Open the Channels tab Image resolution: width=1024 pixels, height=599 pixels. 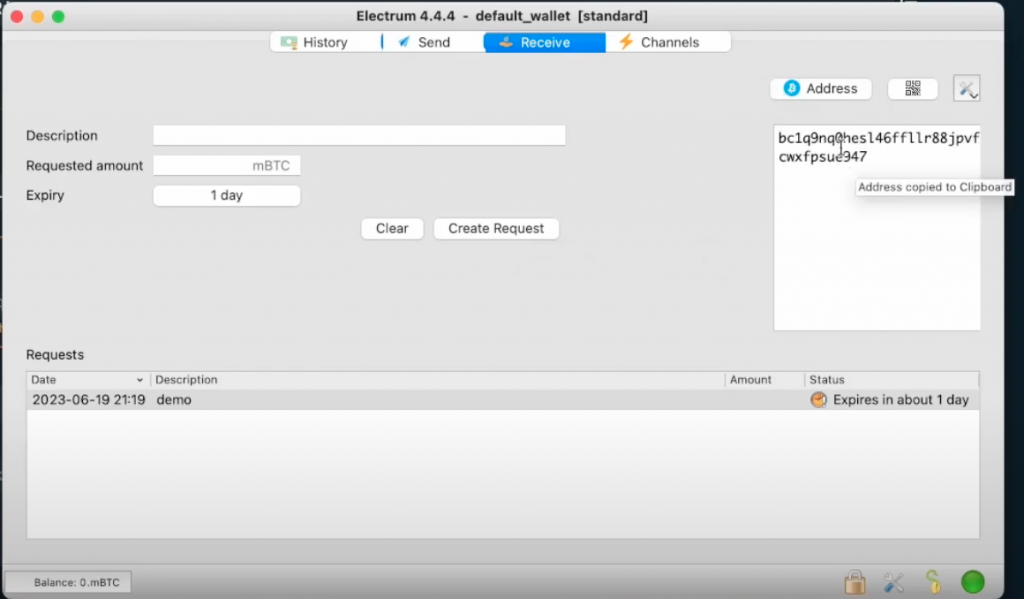[668, 42]
